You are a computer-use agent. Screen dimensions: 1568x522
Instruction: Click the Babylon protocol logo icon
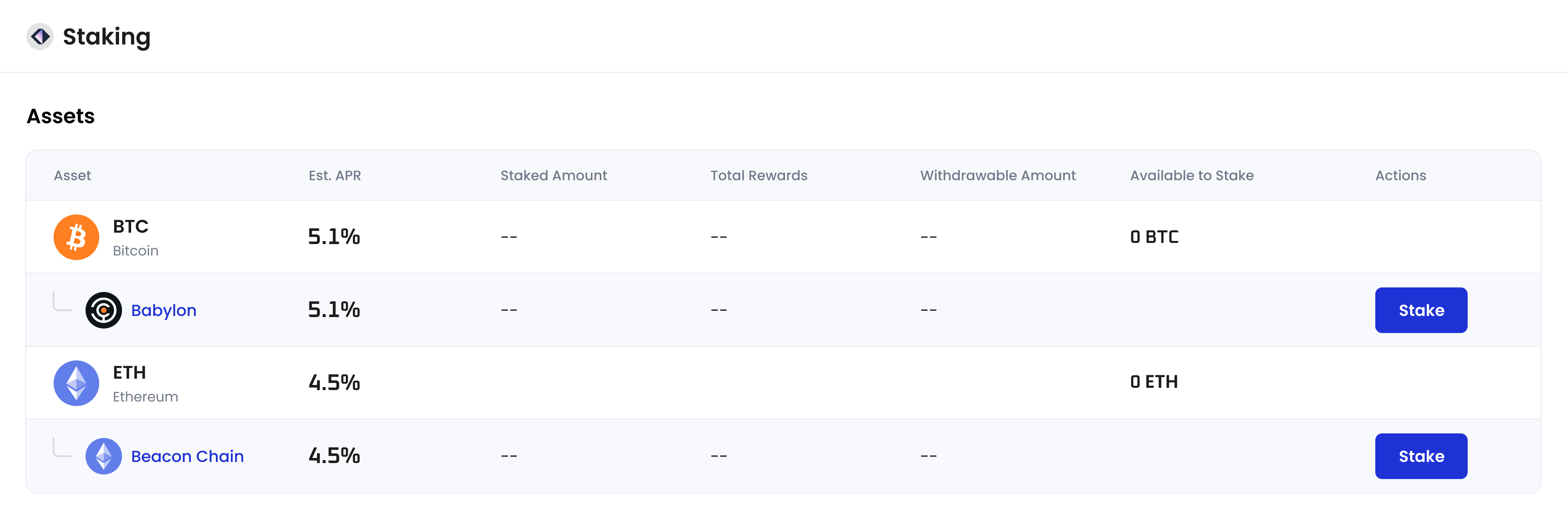103,309
